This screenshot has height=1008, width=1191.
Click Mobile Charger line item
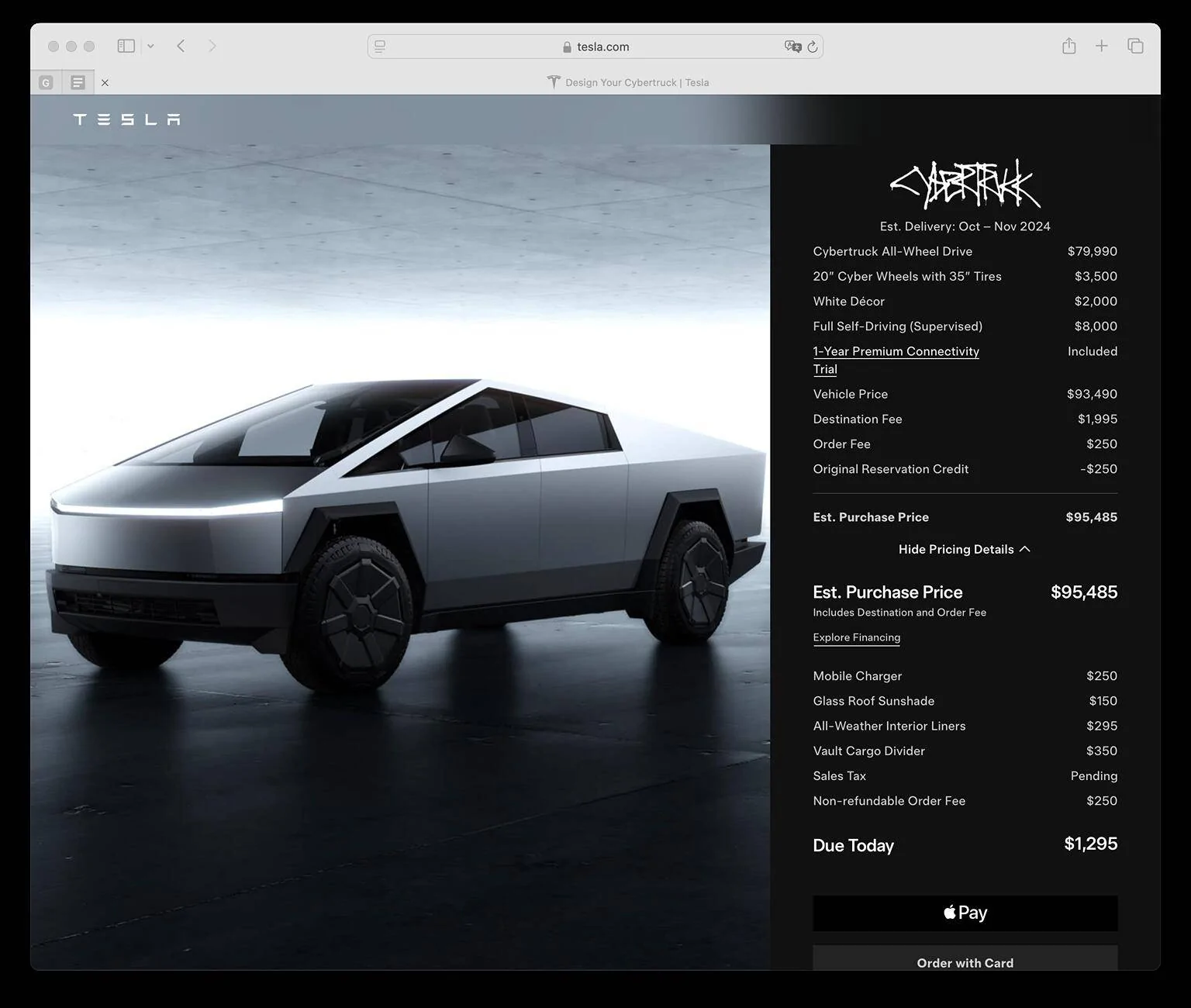857,676
